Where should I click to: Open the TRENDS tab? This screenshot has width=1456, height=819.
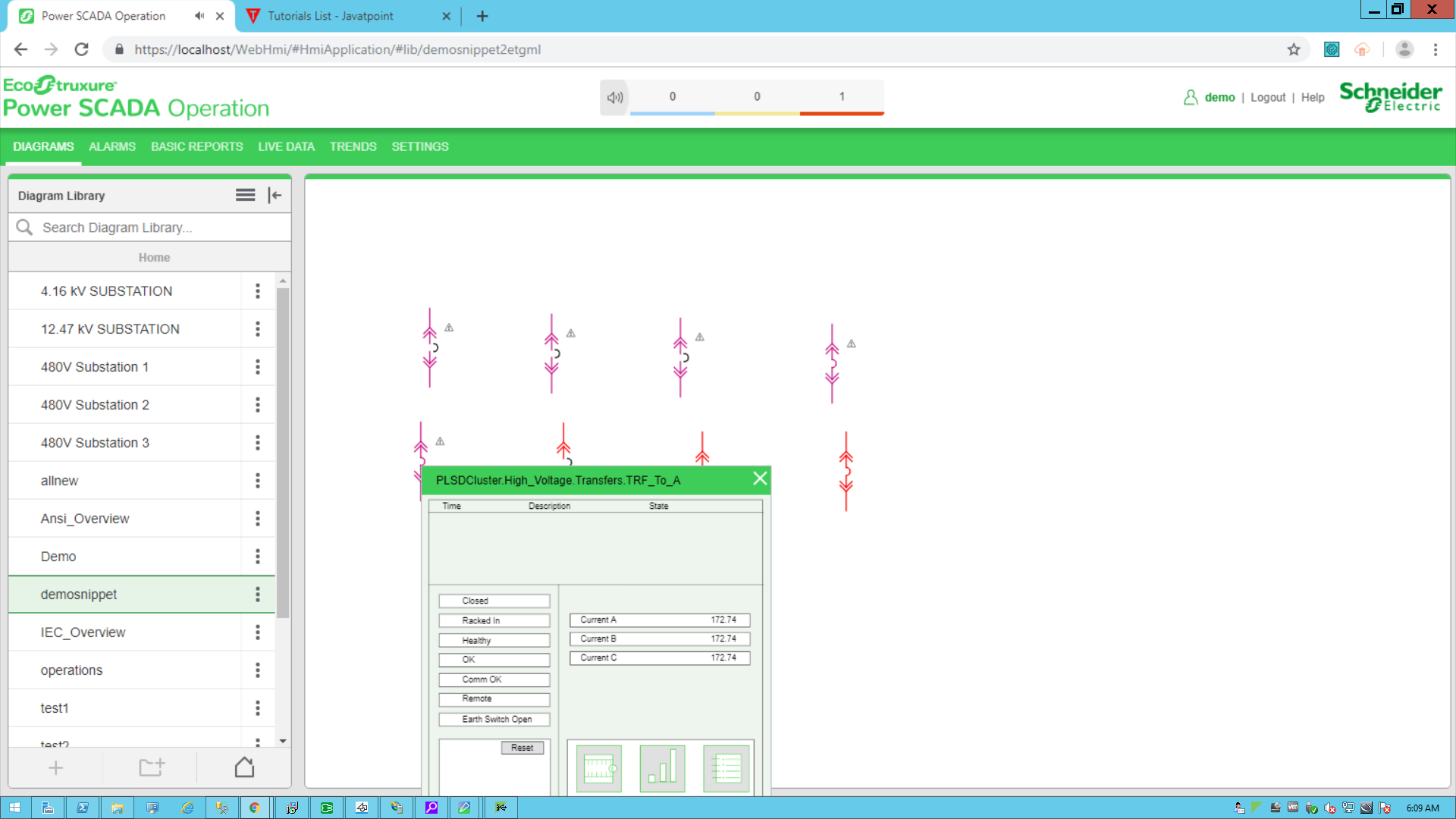(353, 146)
